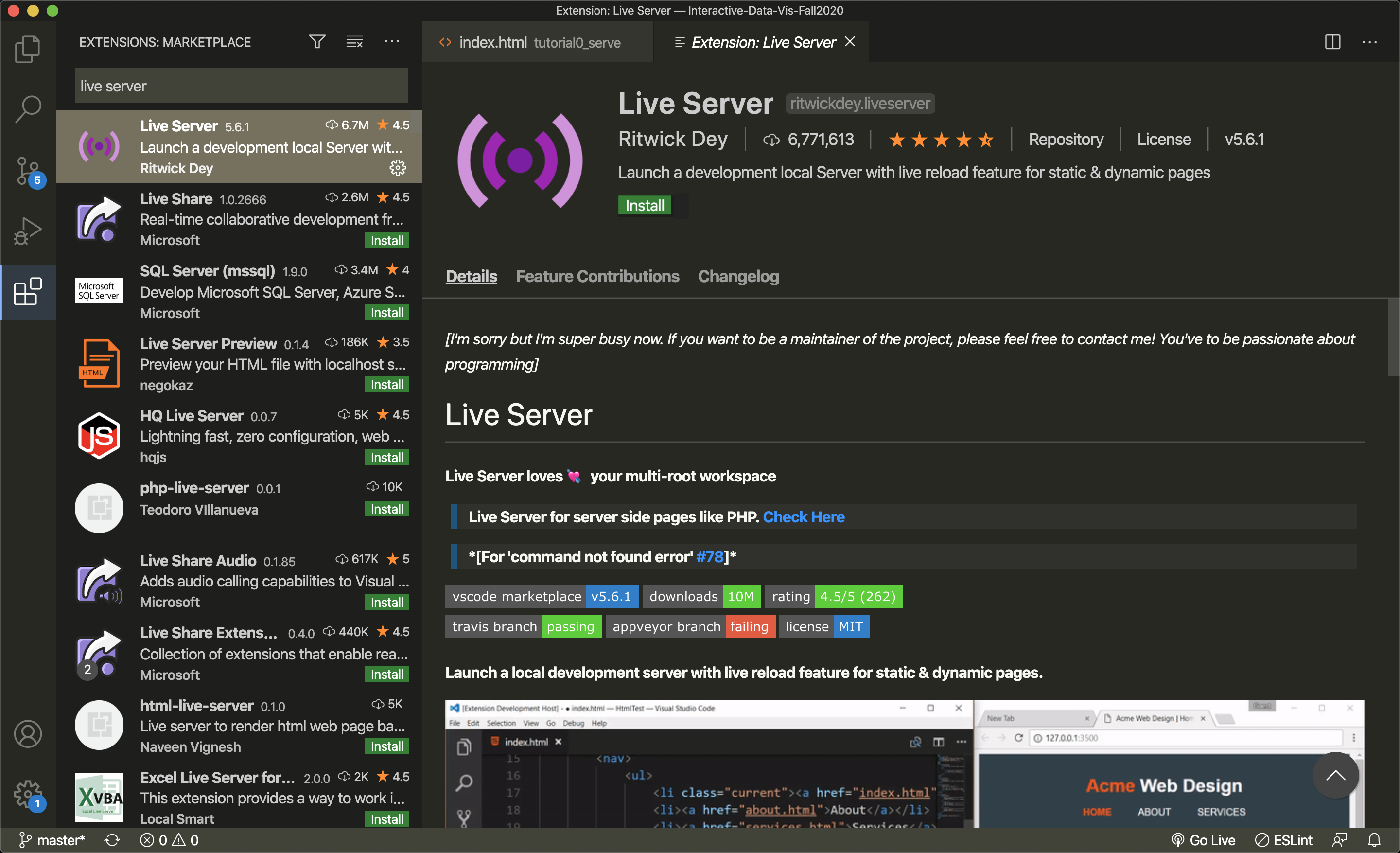Toggle Go Live server in status bar
Screen dimensions: 1400x853
pyautogui.click(x=1204, y=840)
